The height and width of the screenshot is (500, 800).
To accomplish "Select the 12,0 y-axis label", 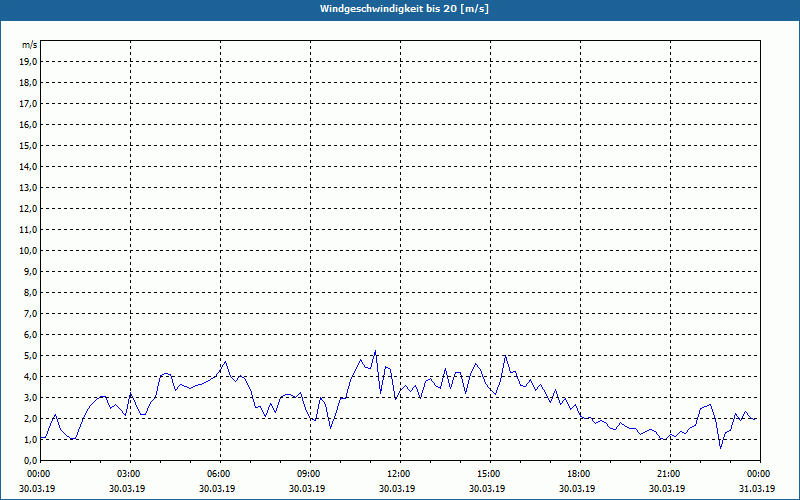I will 28,209.
